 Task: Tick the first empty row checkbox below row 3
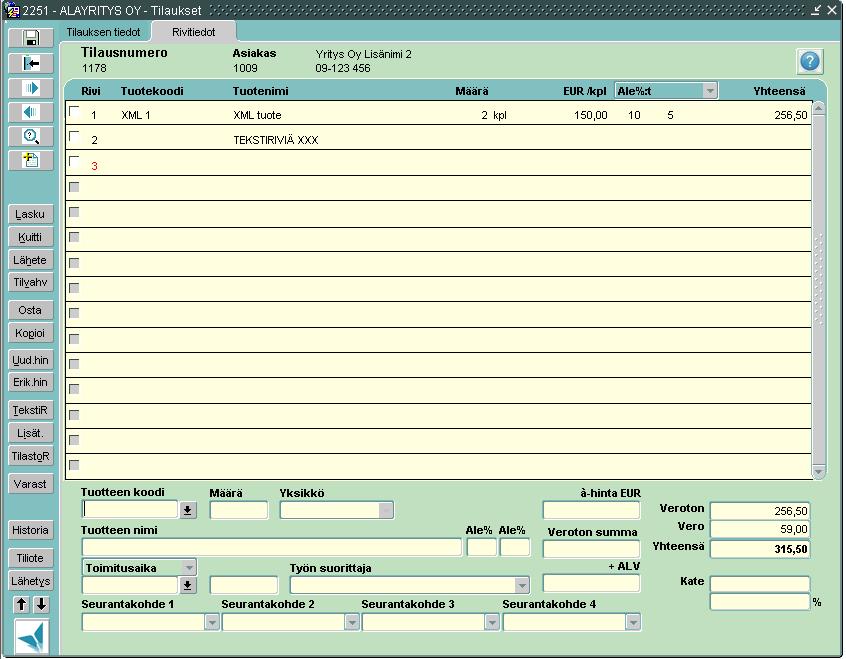(74, 187)
